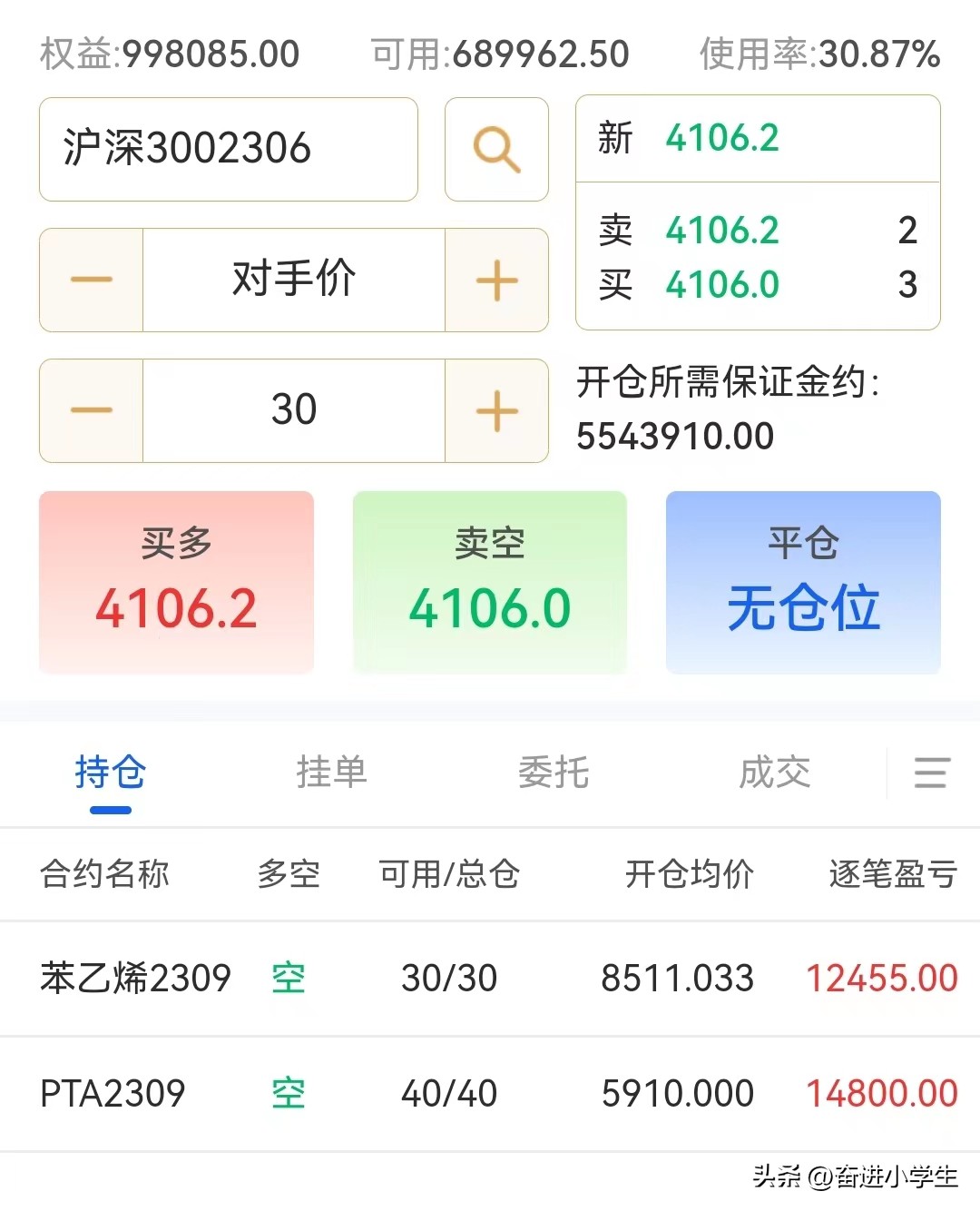Select the 苯乙烯2309 position row
Screen dimensions: 980x1211
490,979
